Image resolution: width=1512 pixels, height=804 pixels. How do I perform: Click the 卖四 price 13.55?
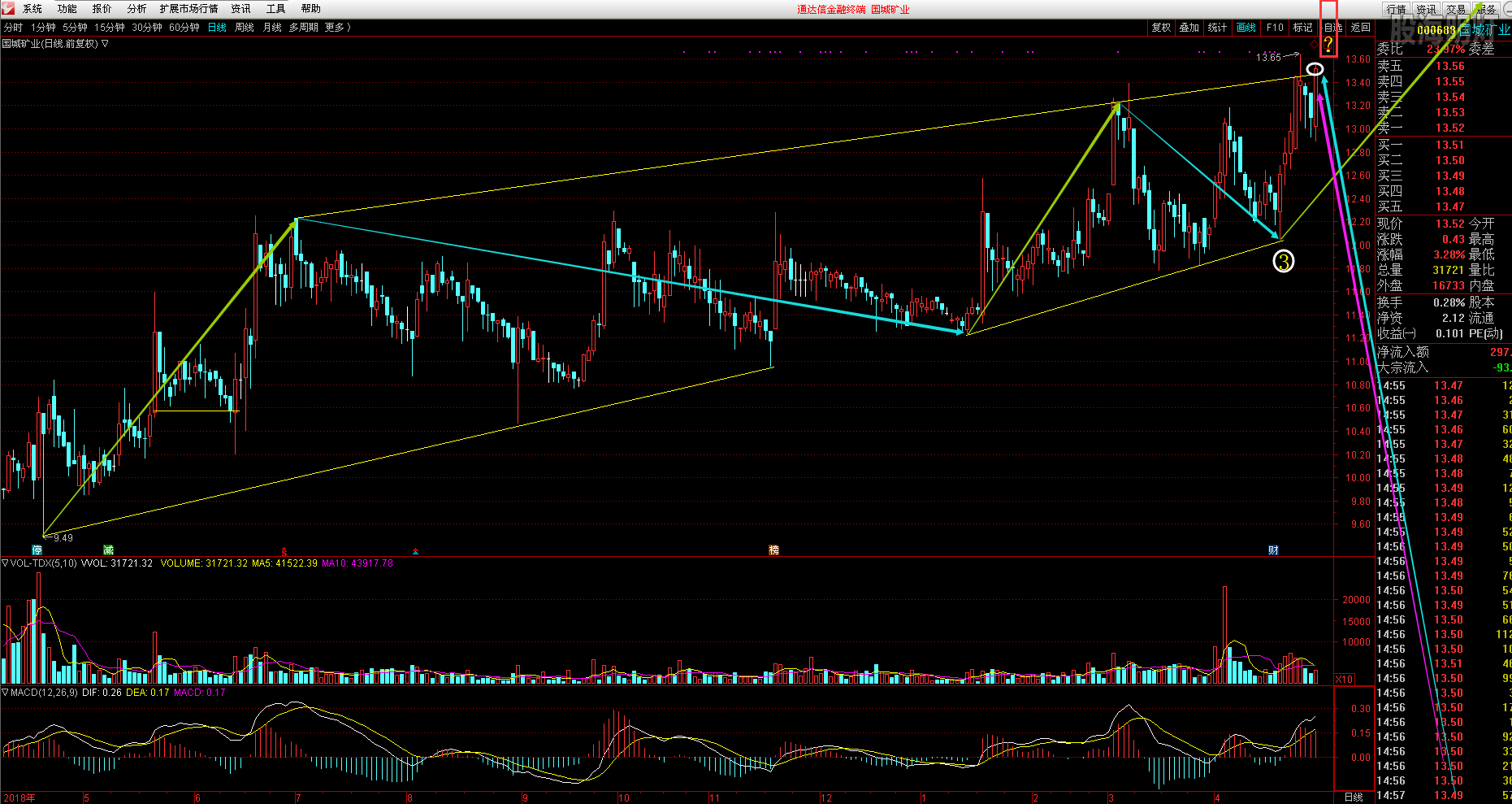point(1450,82)
